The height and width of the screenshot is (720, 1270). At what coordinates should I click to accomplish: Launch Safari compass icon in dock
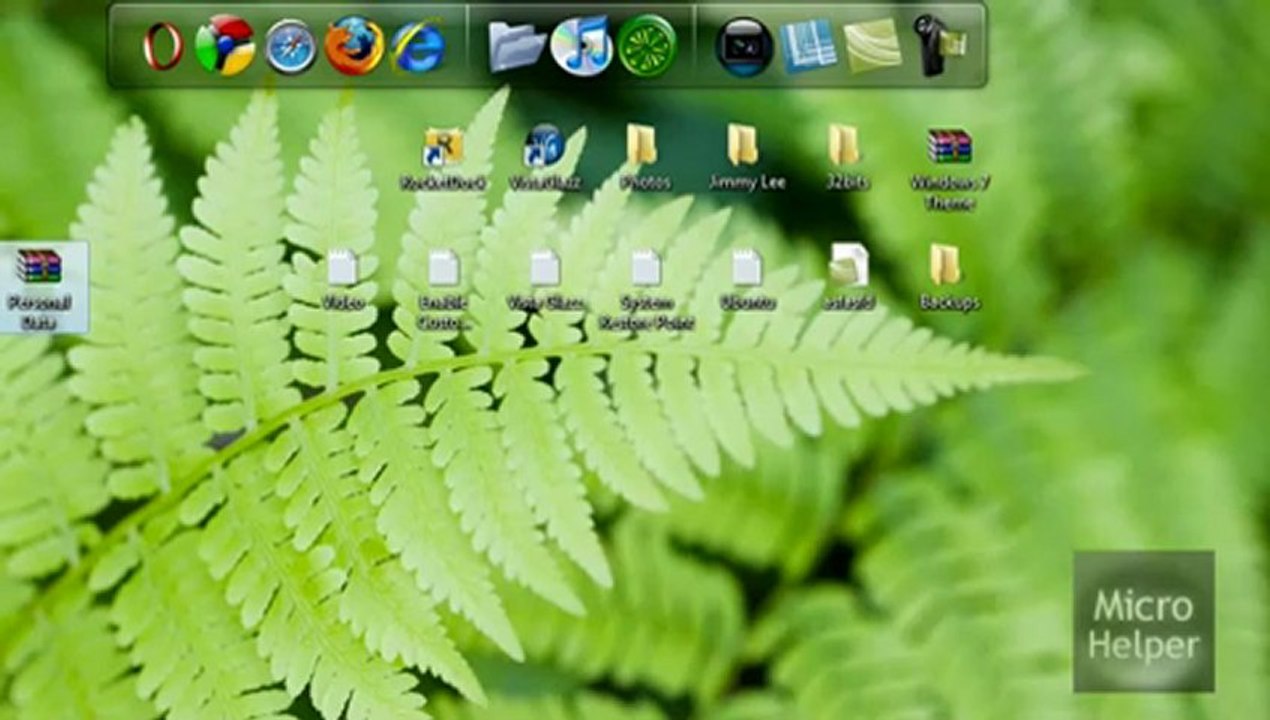tap(291, 46)
